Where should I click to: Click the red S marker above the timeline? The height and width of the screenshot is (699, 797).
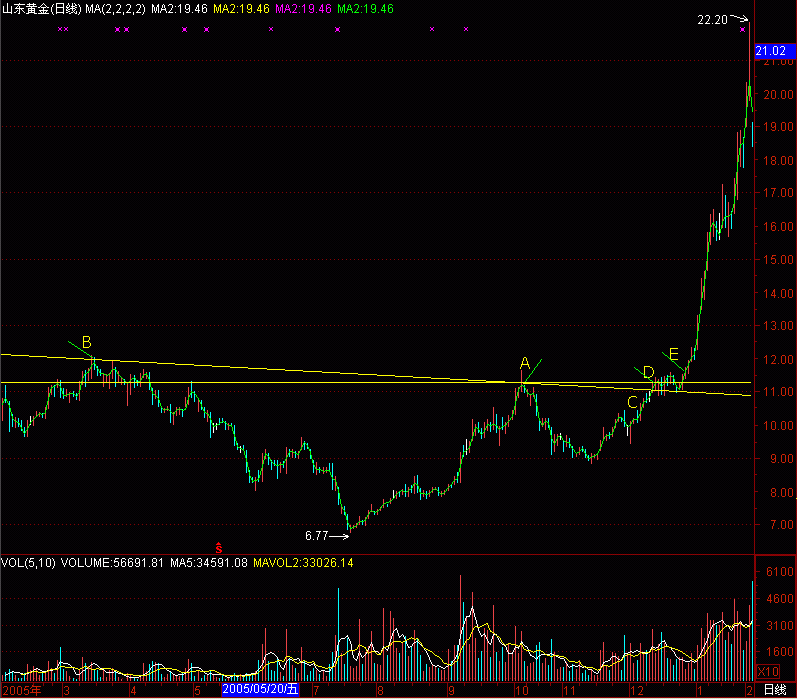(219, 547)
